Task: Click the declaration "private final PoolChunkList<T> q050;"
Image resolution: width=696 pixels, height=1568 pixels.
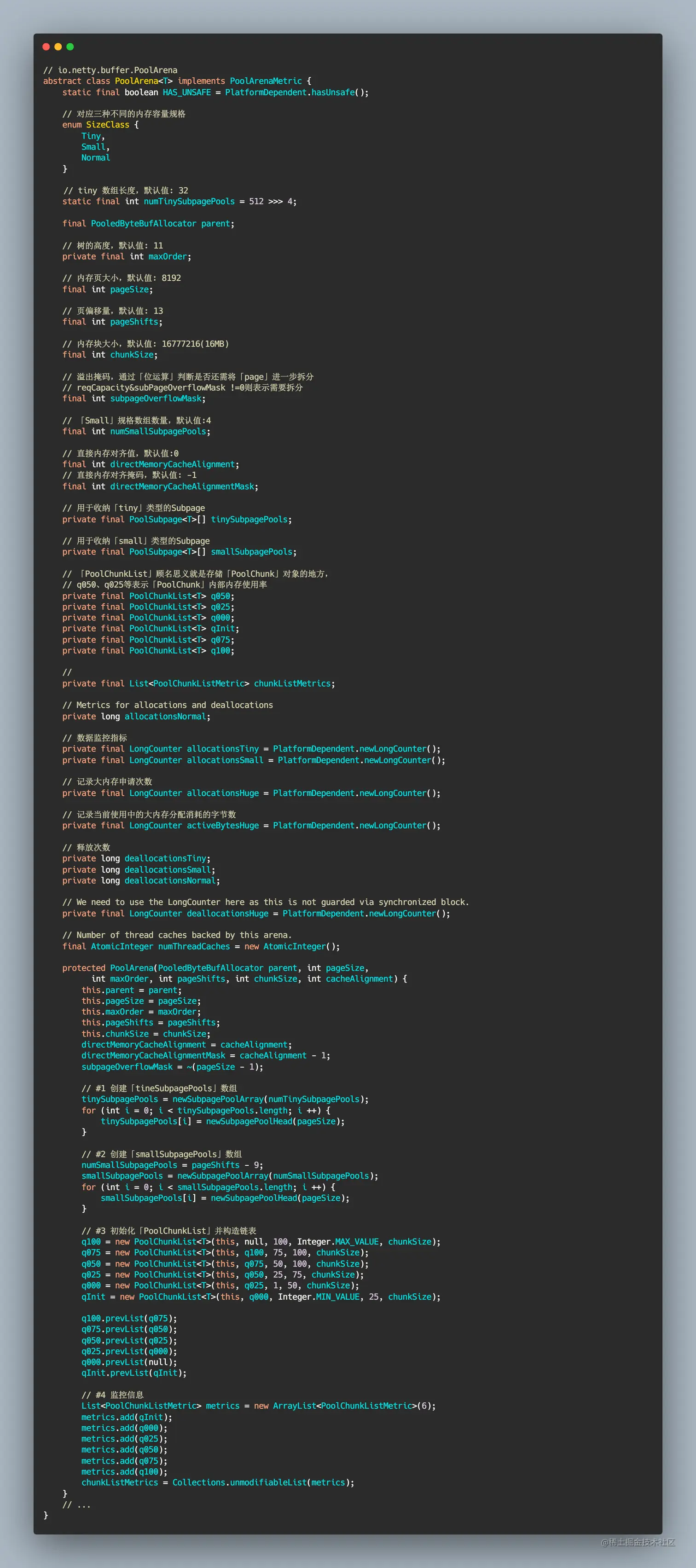Action: click(149, 596)
